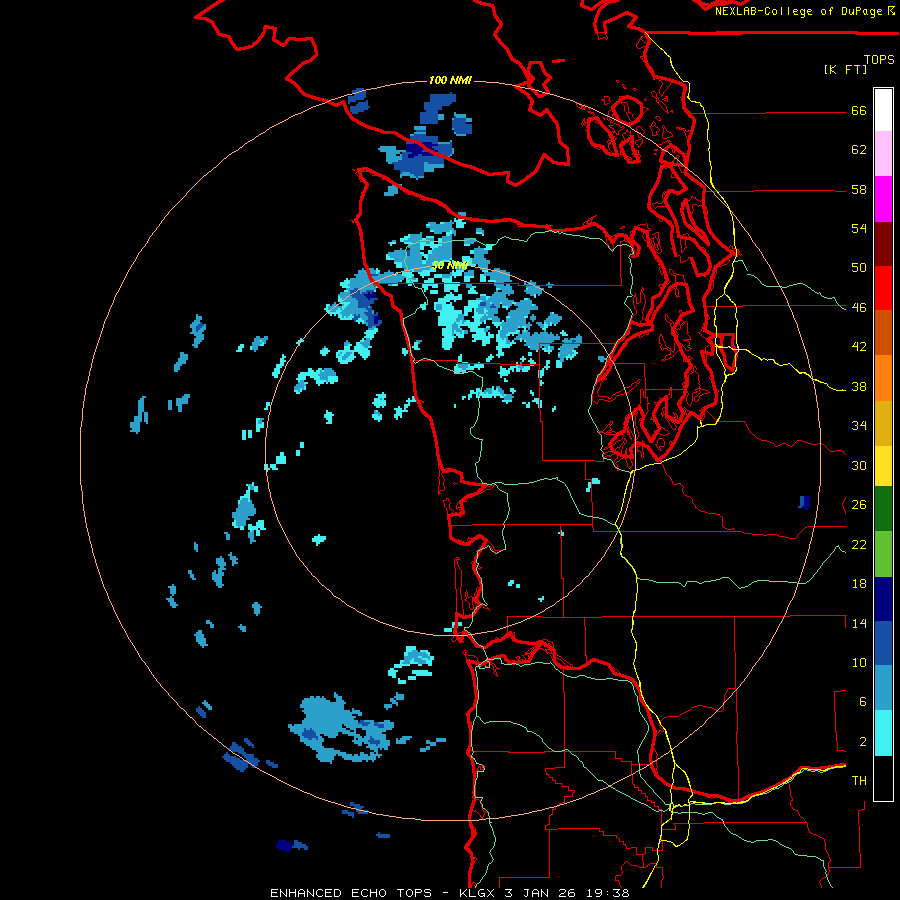The image size is (900, 900).
Task: Click the legend value '58'
Action: click(859, 189)
